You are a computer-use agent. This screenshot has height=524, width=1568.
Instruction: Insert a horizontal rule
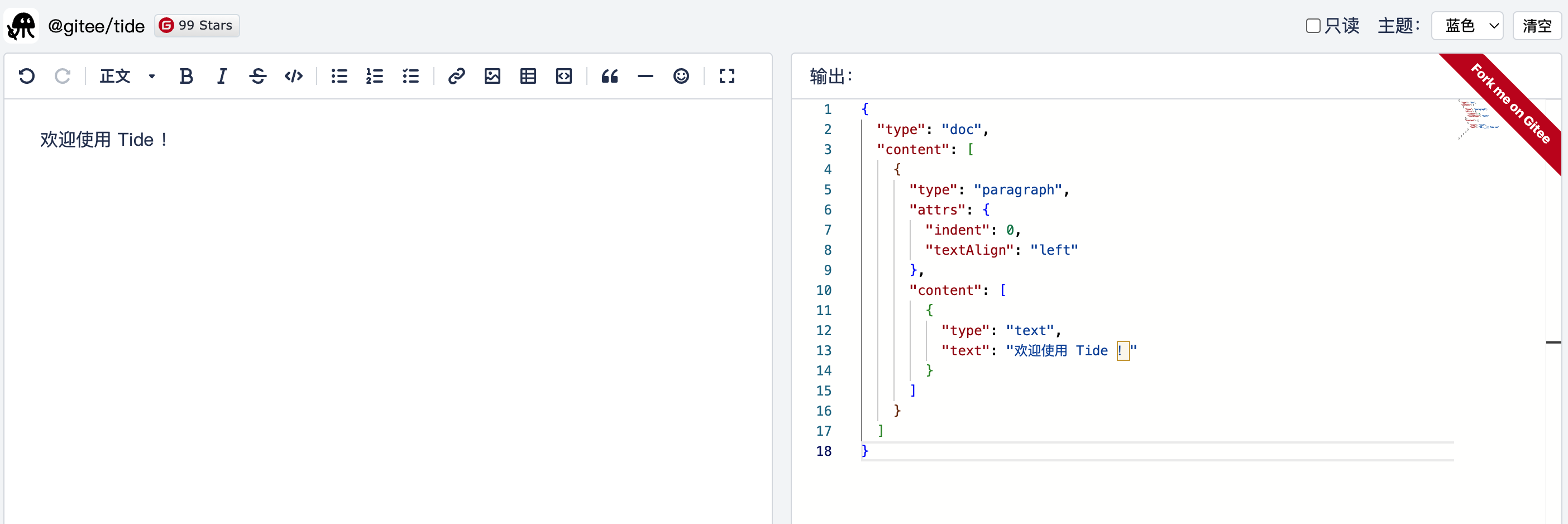645,76
